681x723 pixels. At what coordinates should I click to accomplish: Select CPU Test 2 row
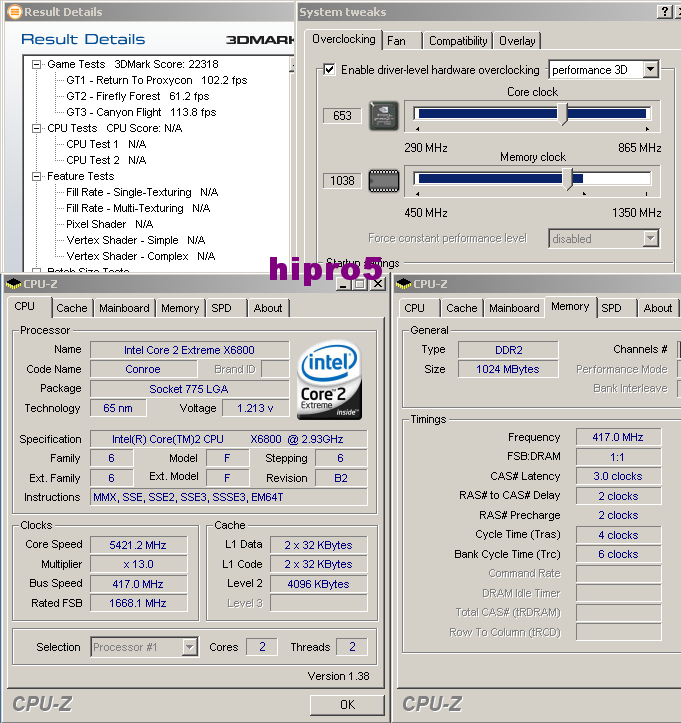106,160
